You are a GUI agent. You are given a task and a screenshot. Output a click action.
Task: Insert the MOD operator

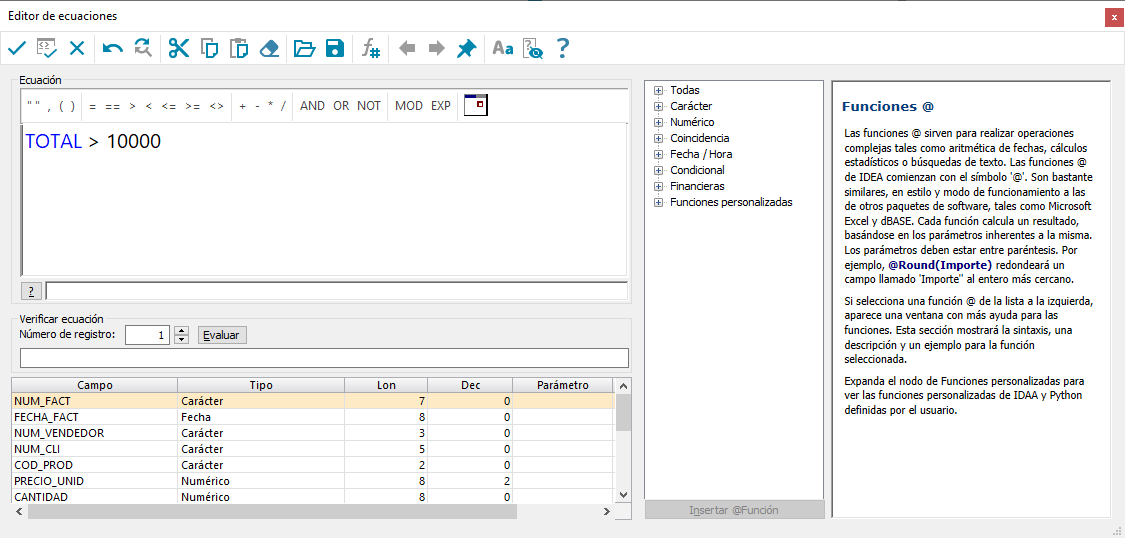(x=409, y=105)
